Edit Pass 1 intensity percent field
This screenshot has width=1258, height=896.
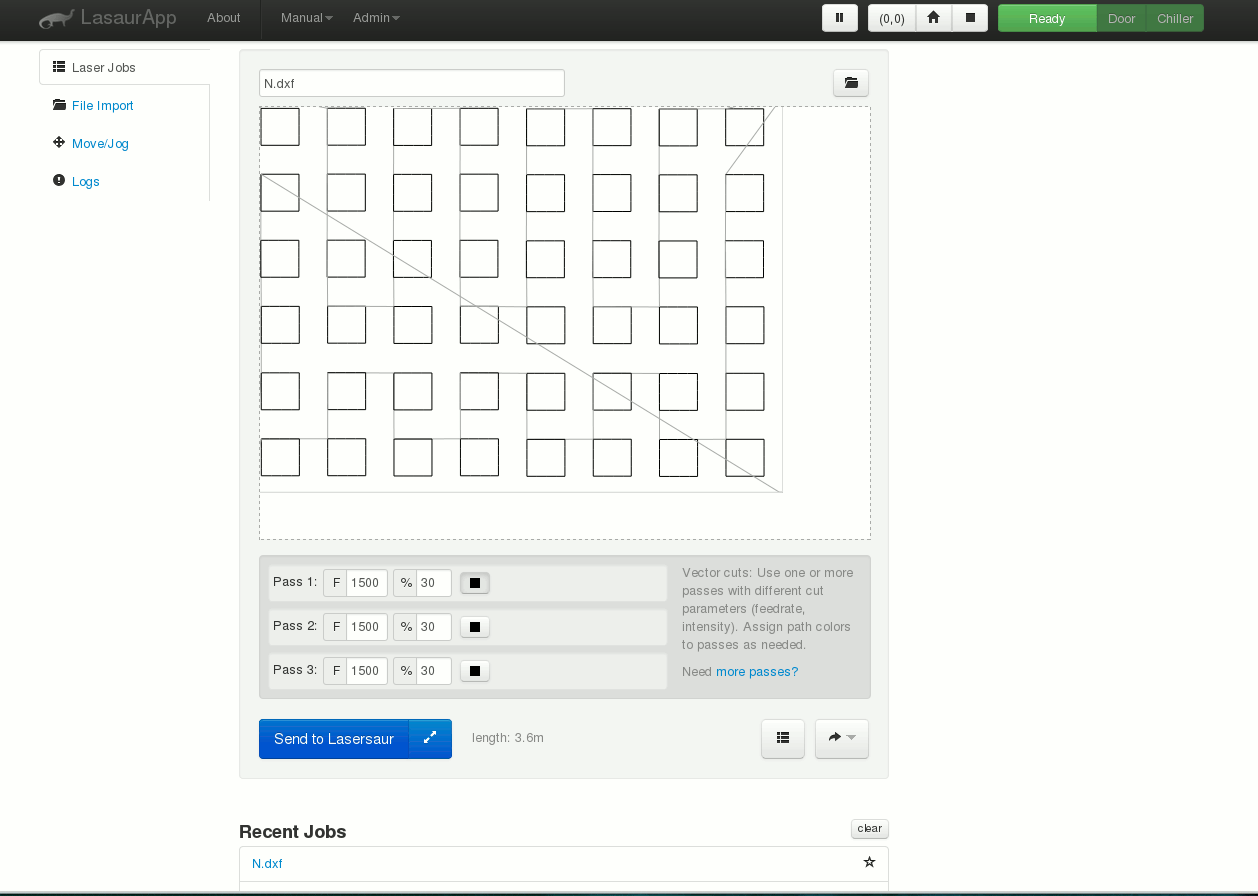click(x=434, y=583)
